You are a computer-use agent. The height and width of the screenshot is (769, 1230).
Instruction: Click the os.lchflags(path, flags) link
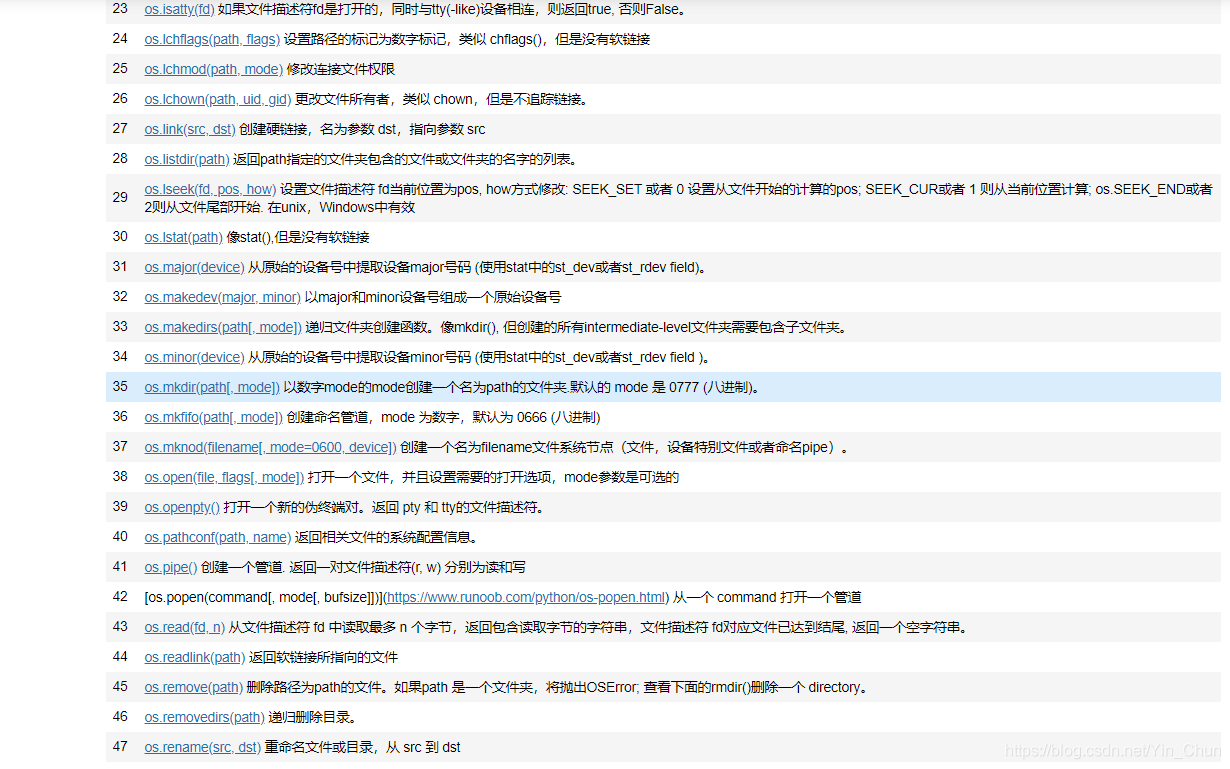pos(212,39)
